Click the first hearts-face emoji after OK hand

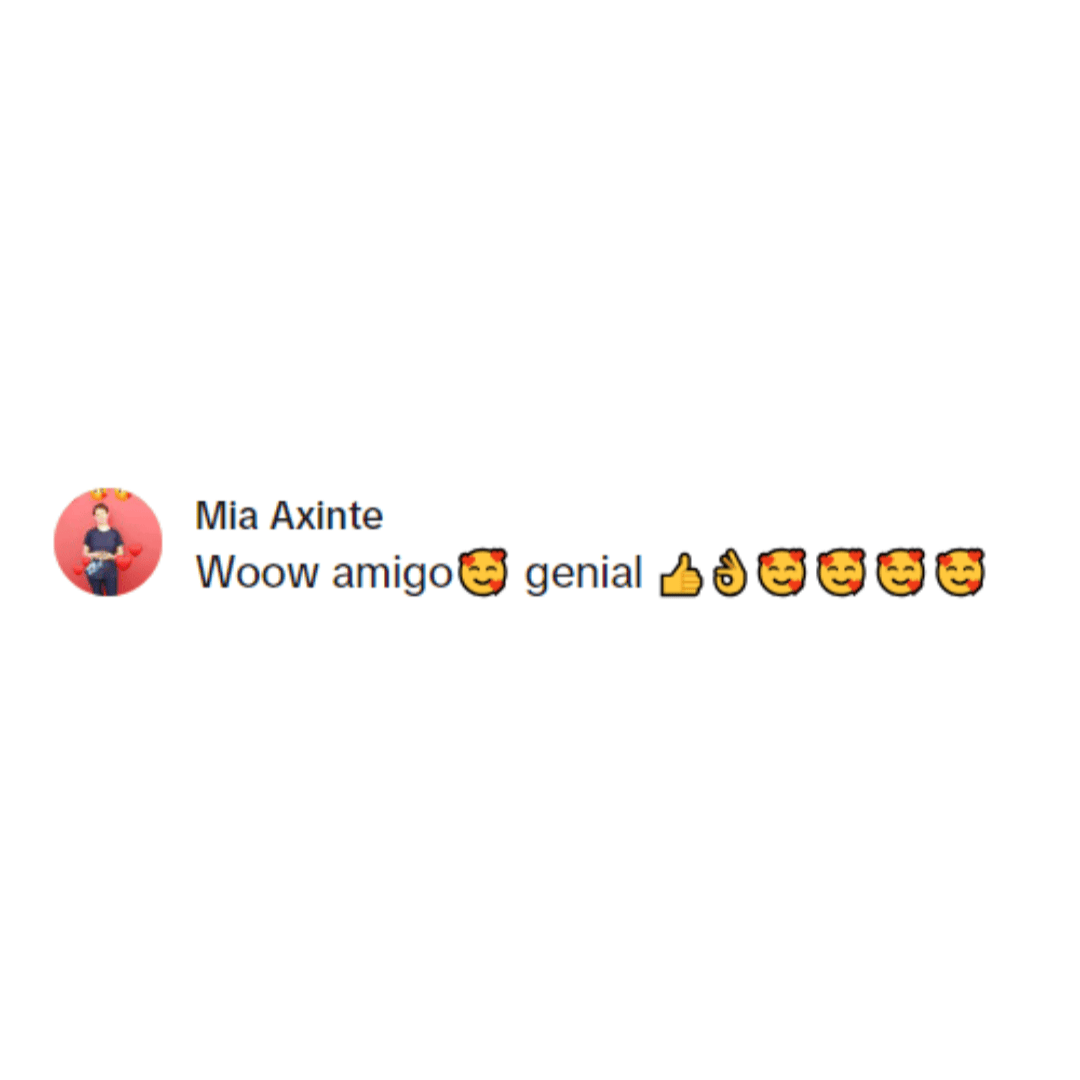[782, 572]
